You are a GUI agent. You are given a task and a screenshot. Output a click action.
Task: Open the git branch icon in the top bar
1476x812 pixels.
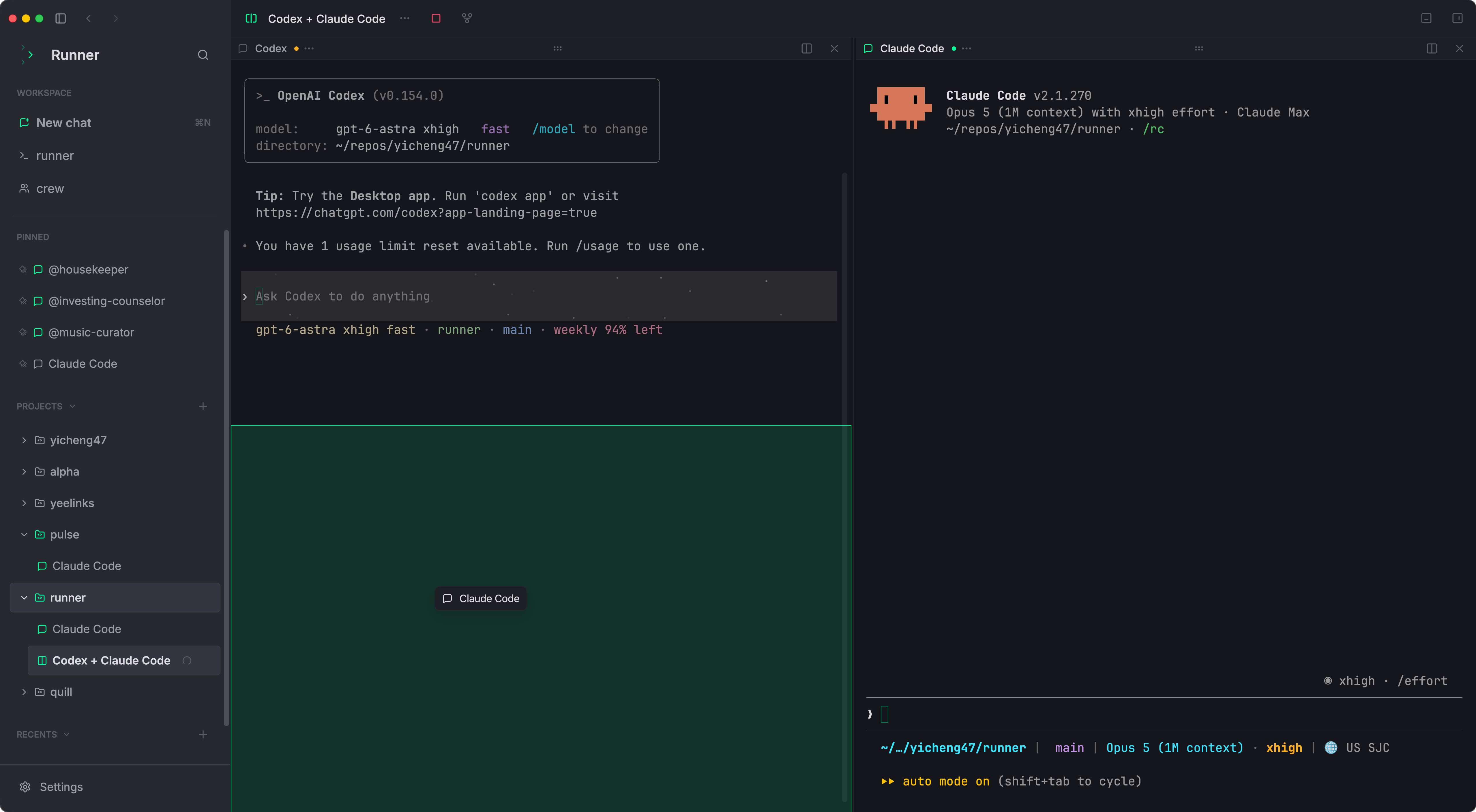coord(467,18)
